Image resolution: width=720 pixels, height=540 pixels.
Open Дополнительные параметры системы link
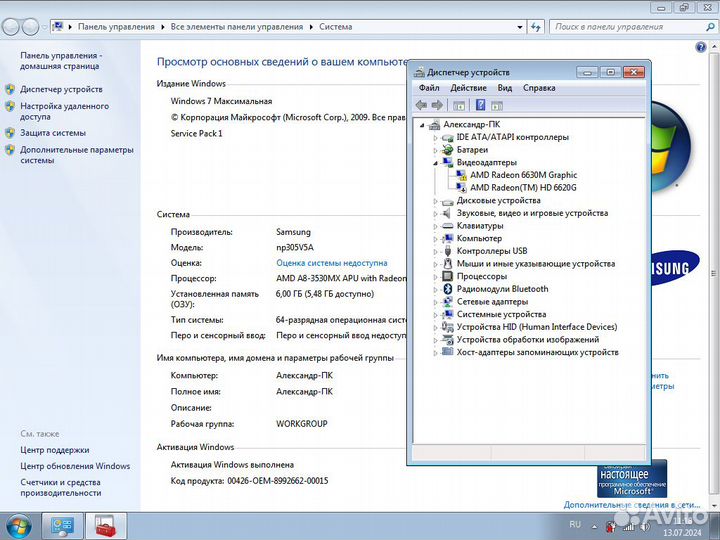[77, 155]
